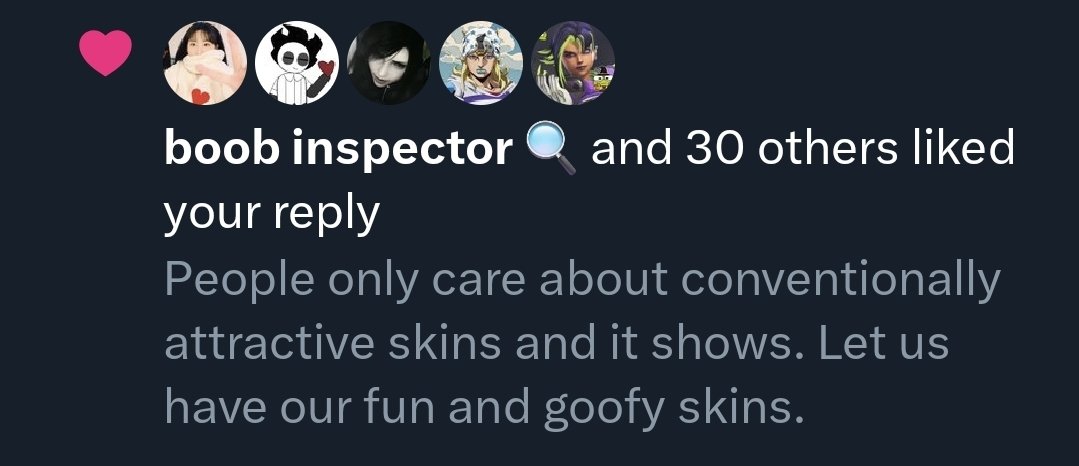Open the green-and-purple haired character avatar
This screenshot has height=466, width=1079.
[x=573, y=63]
